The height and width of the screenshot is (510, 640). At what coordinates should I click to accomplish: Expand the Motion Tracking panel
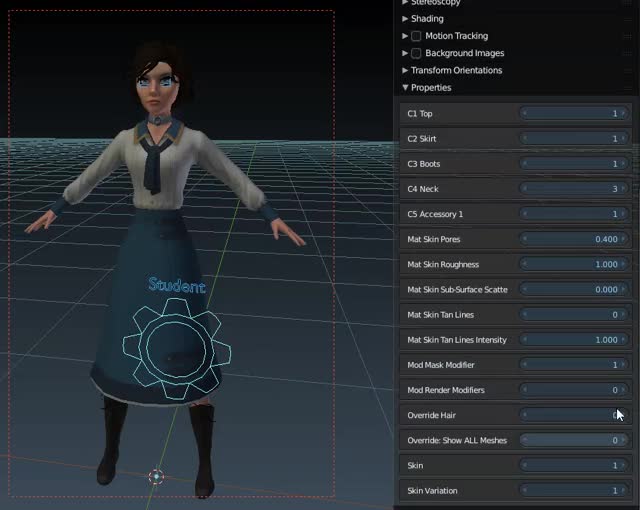pos(405,36)
